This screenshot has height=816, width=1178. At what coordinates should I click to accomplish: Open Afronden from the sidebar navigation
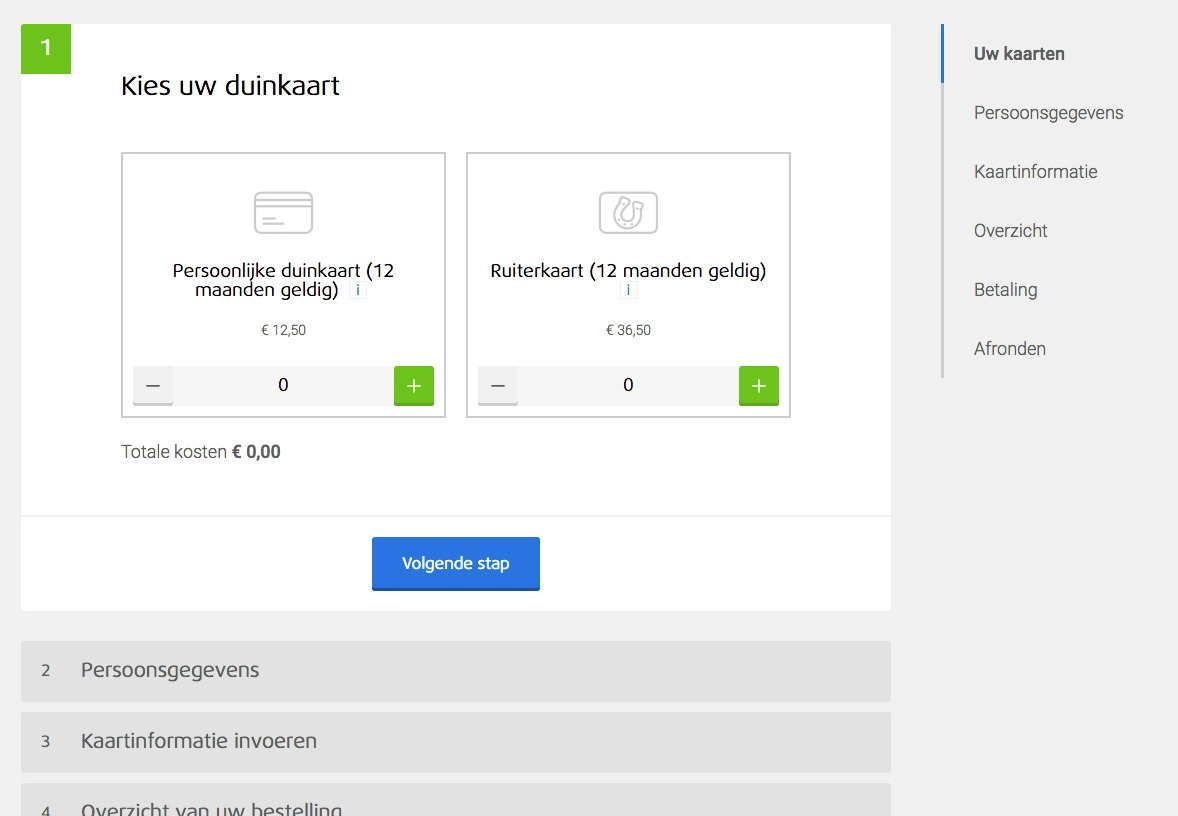(1009, 349)
